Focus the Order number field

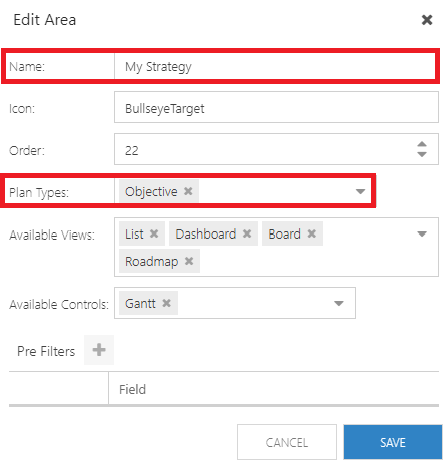click(x=263, y=149)
